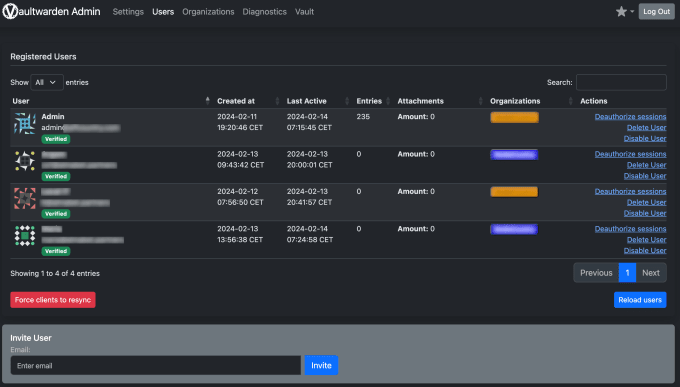Deauthorize sessions for user active 2024-02-13 20:41:57
The height and width of the screenshot is (387, 680).
pos(631,191)
